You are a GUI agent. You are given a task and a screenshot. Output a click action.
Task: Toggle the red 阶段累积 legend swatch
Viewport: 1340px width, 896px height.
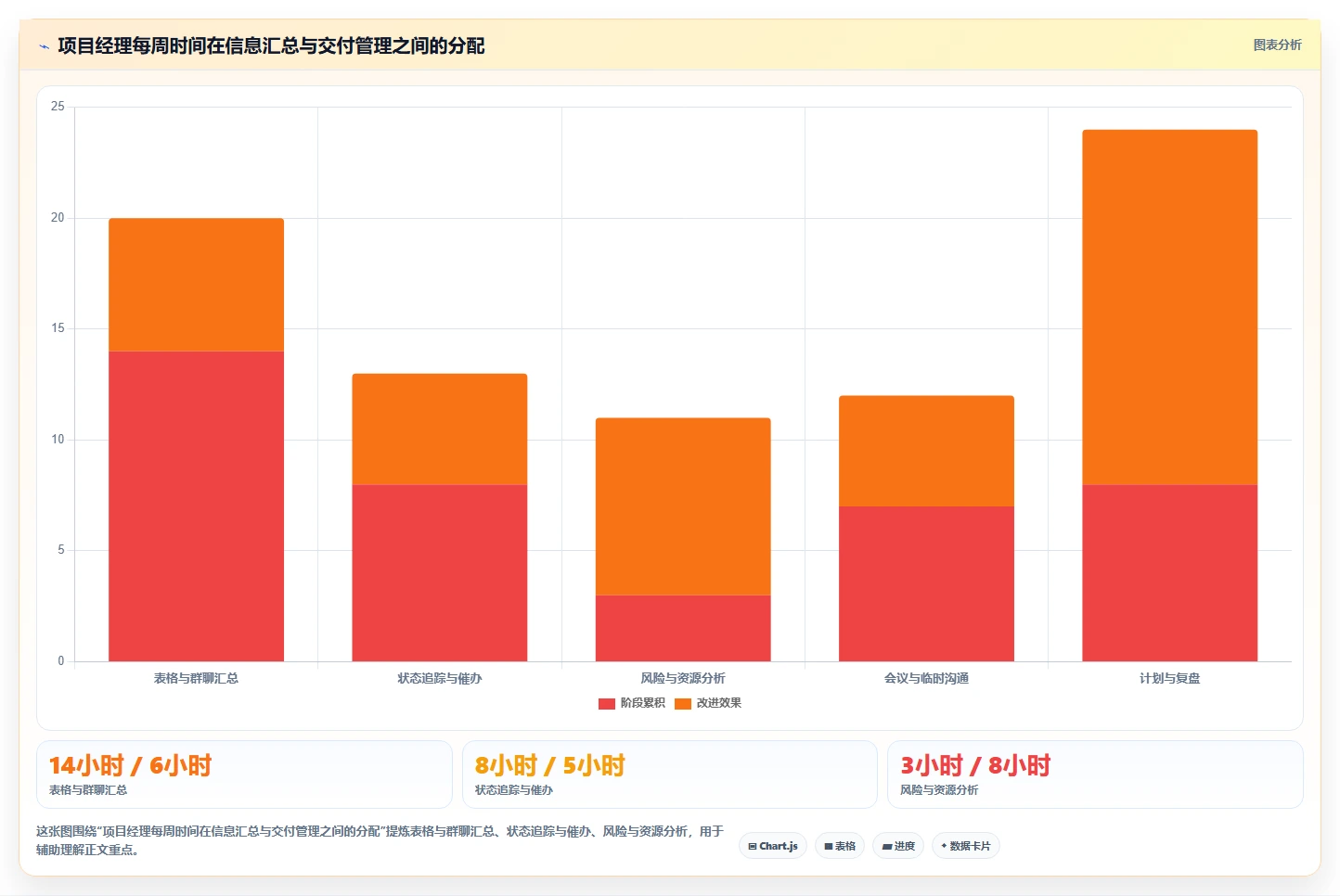click(607, 704)
